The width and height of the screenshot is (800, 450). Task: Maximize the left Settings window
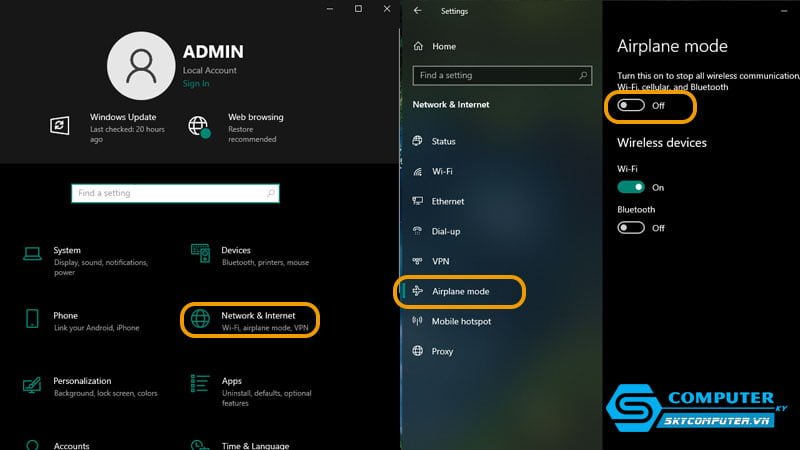(359, 9)
